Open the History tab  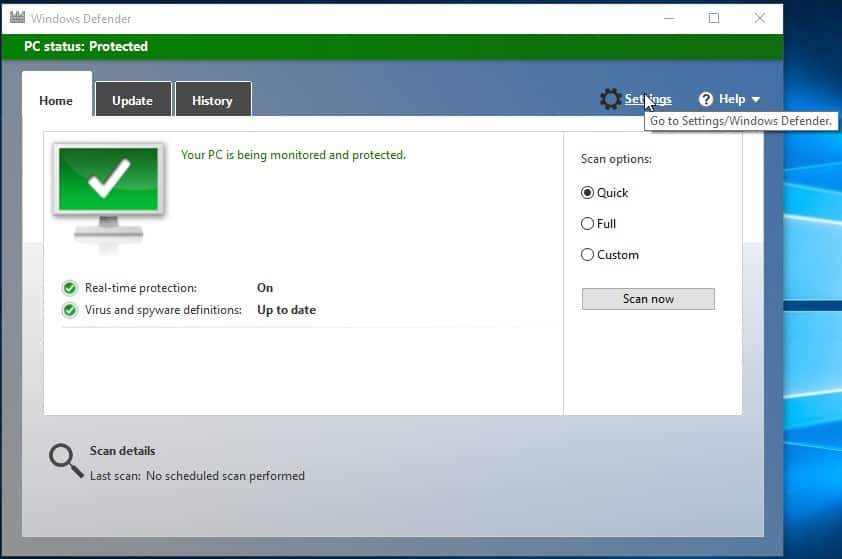[x=212, y=101]
